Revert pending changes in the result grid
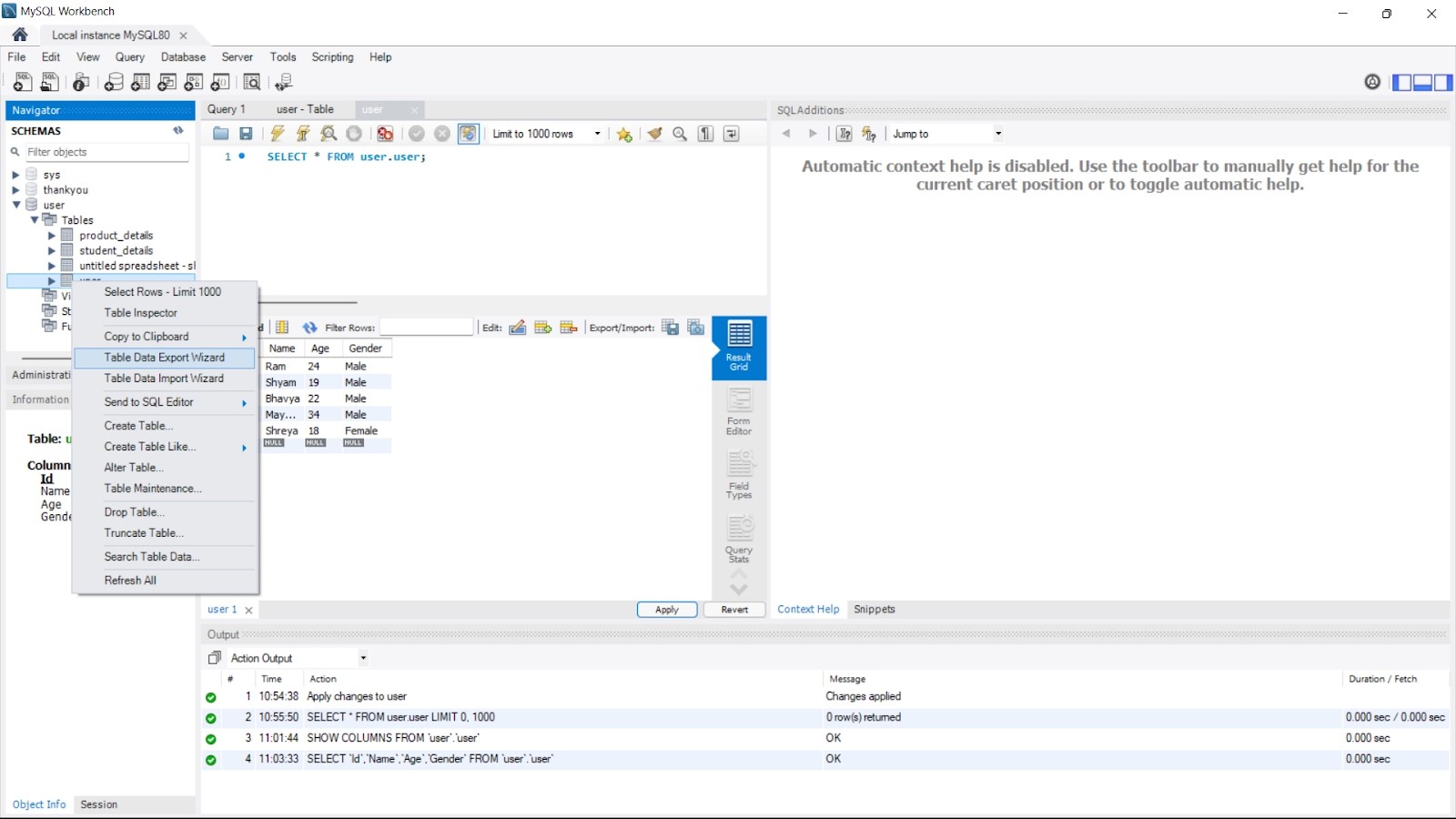This screenshot has width=1456, height=819. (x=733, y=610)
